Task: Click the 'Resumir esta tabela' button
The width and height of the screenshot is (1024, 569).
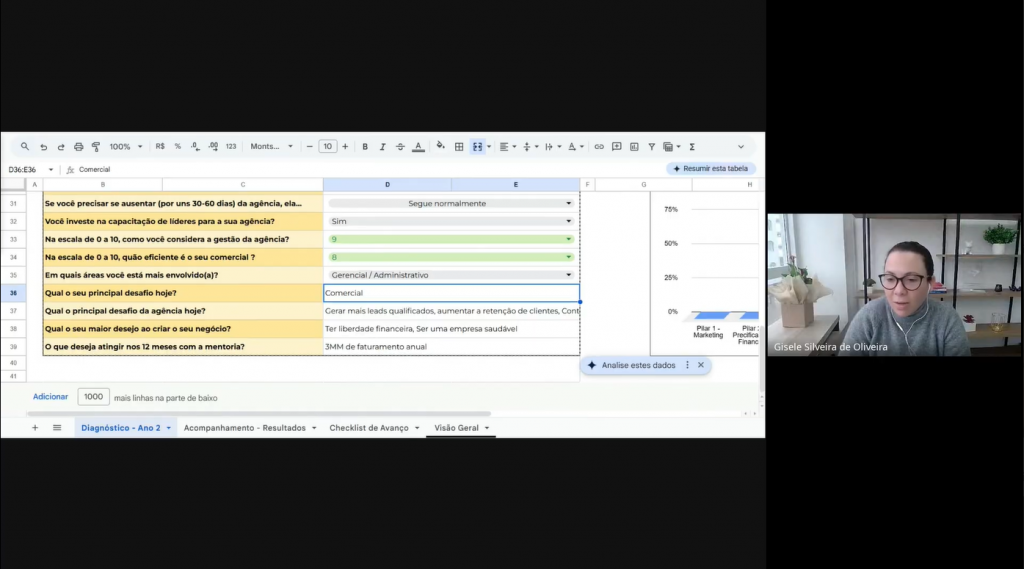Action: (x=711, y=169)
